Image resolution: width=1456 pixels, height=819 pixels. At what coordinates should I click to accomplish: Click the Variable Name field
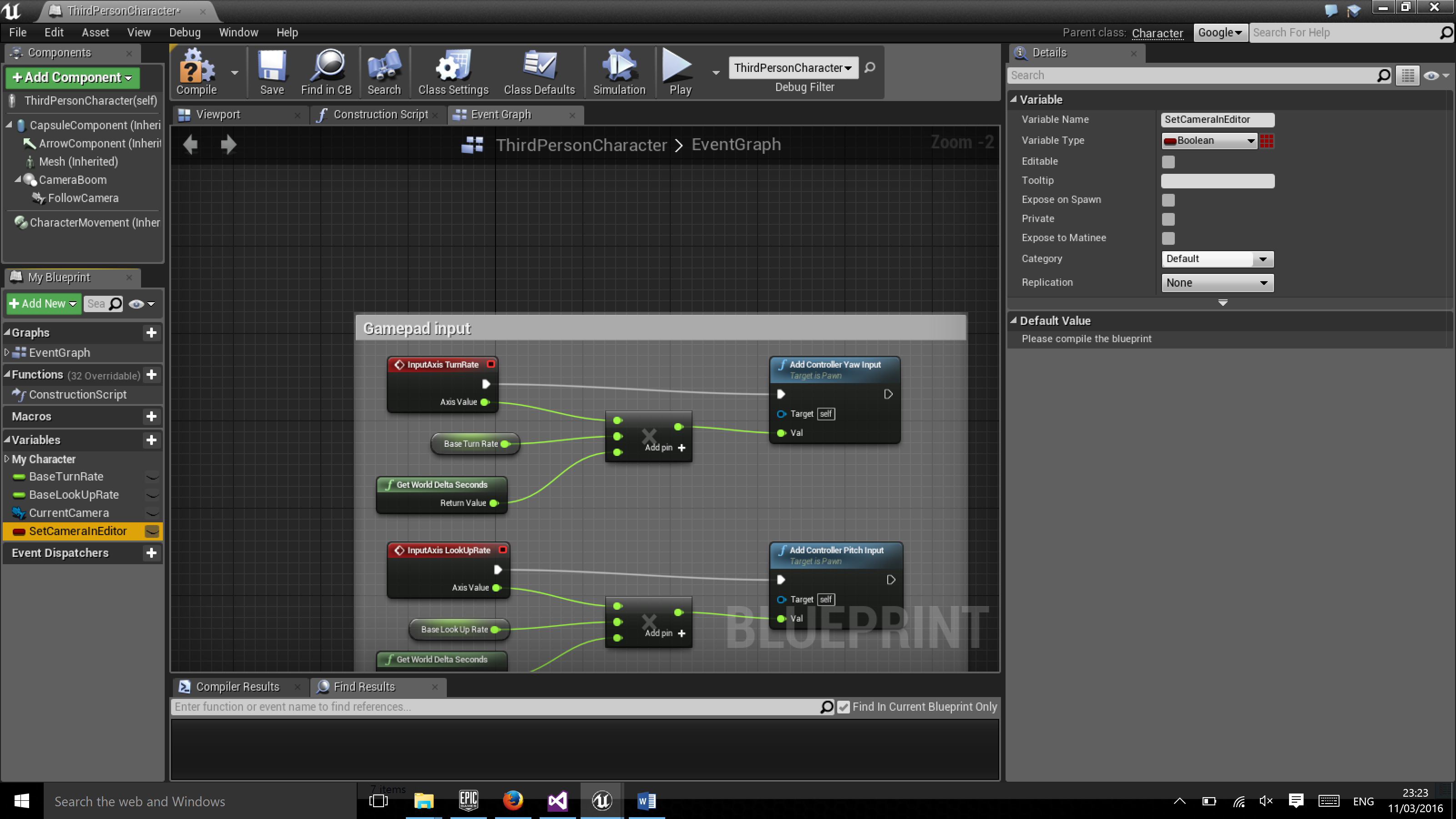click(1217, 120)
